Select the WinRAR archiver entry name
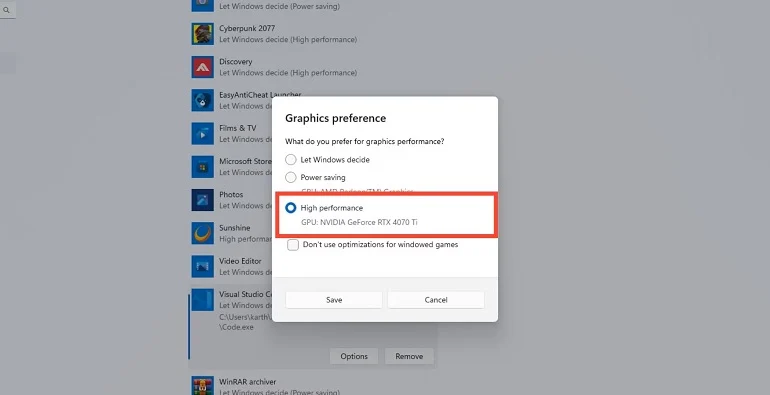This screenshot has height=395, width=770. [x=248, y=382]
